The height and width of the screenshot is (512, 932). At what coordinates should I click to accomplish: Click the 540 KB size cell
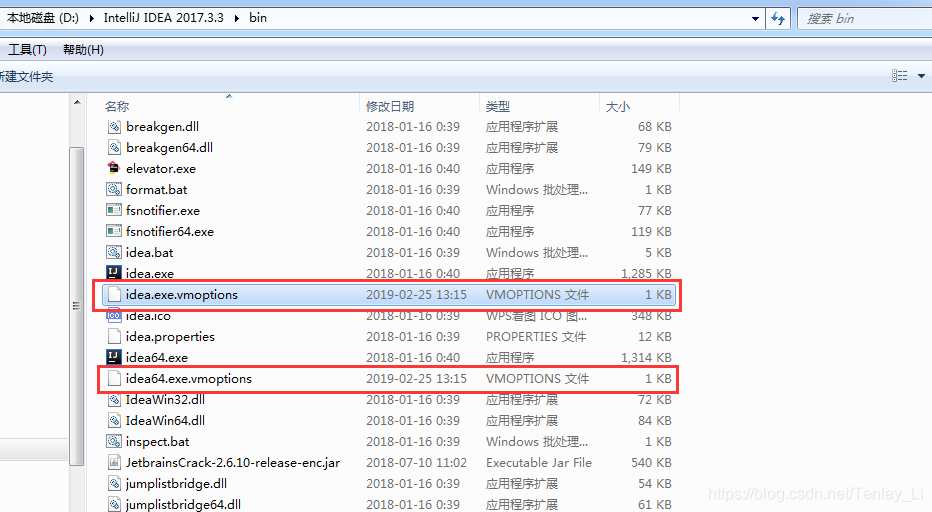pos(651,463)
